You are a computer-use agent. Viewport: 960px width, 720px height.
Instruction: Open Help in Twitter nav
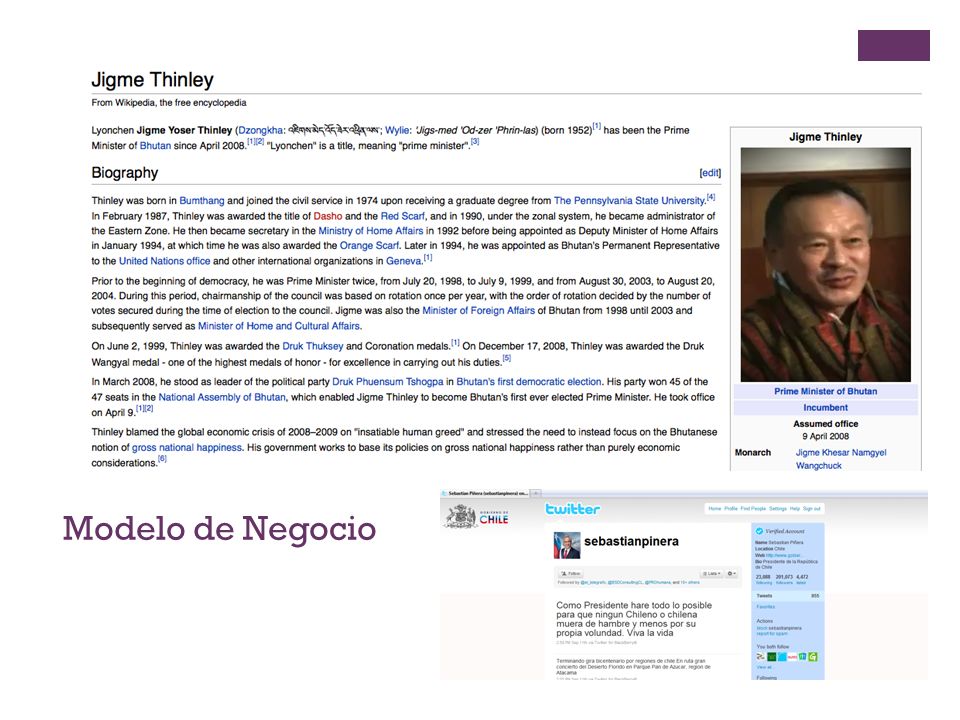click(x=795, y=508)
